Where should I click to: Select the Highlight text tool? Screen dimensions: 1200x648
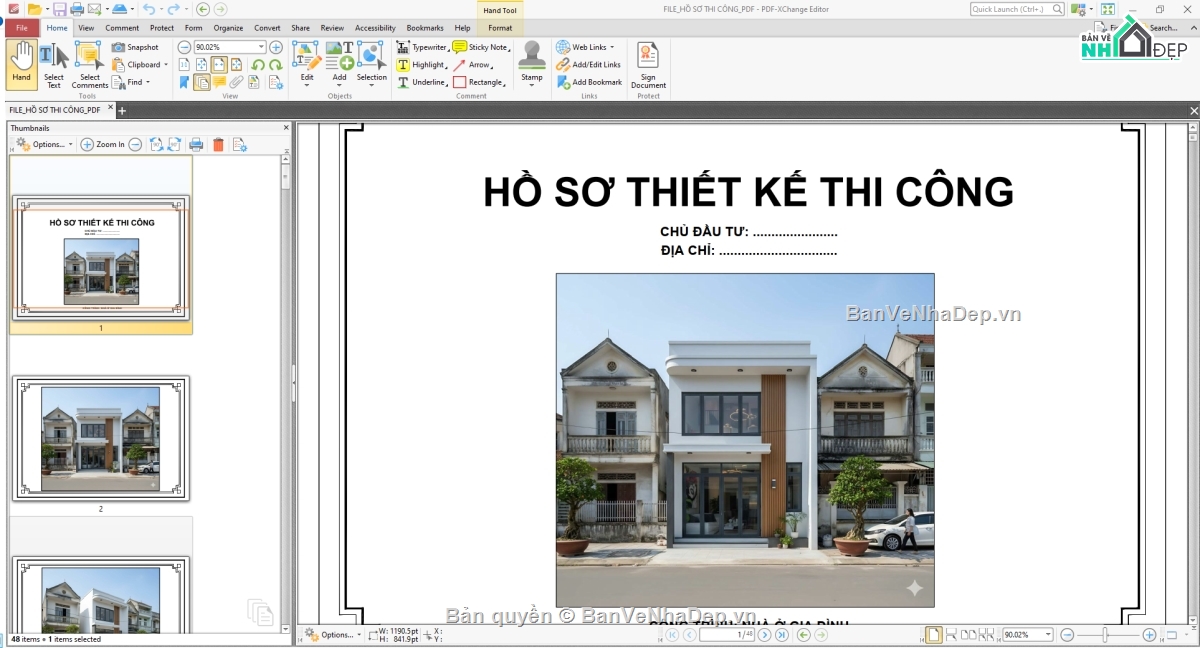(422, 64)
